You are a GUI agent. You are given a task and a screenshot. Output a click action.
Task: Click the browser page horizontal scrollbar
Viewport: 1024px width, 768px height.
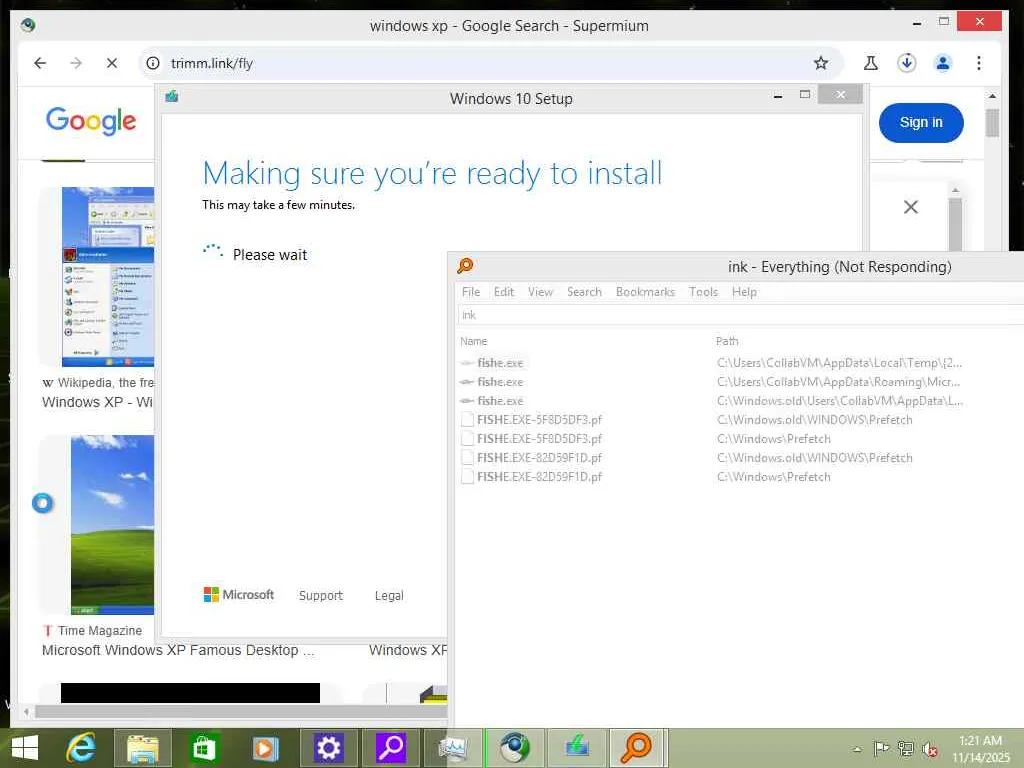240,711
